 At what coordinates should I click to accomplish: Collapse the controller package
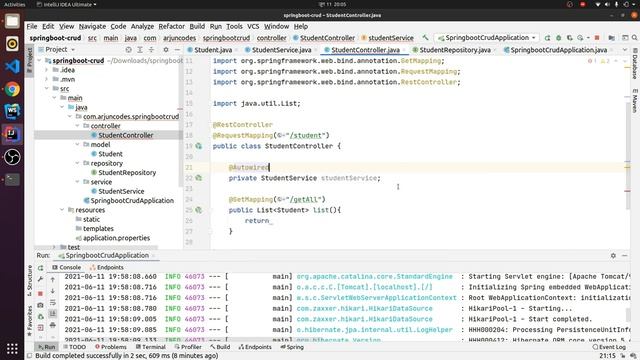78,126
